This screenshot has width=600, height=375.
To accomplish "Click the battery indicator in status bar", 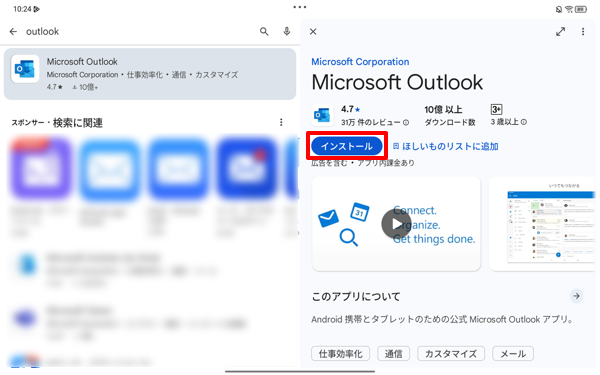I will click(x=580, y=9).
